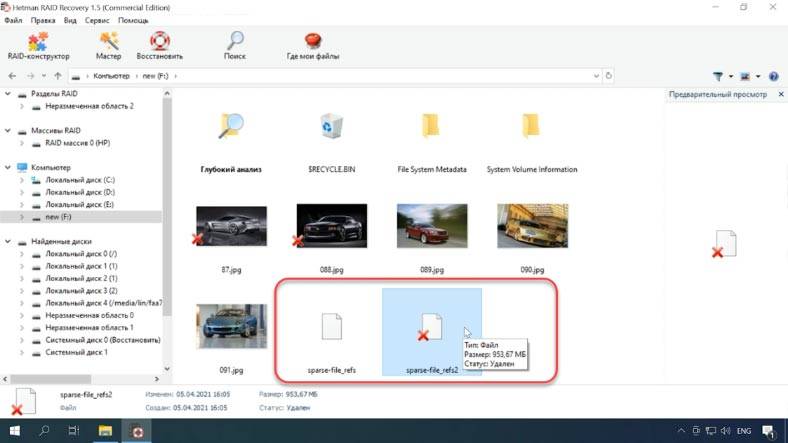Open the File System Metadata folder
Viewport: 788px width, 443px height.
(x=432, y=143)
